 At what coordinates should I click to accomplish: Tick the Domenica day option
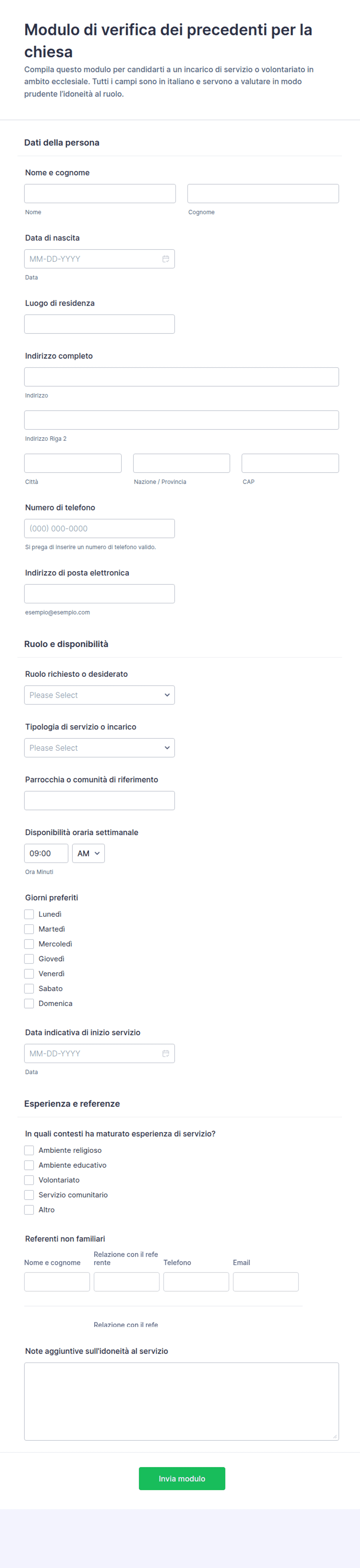click(x=29, y=1003)
